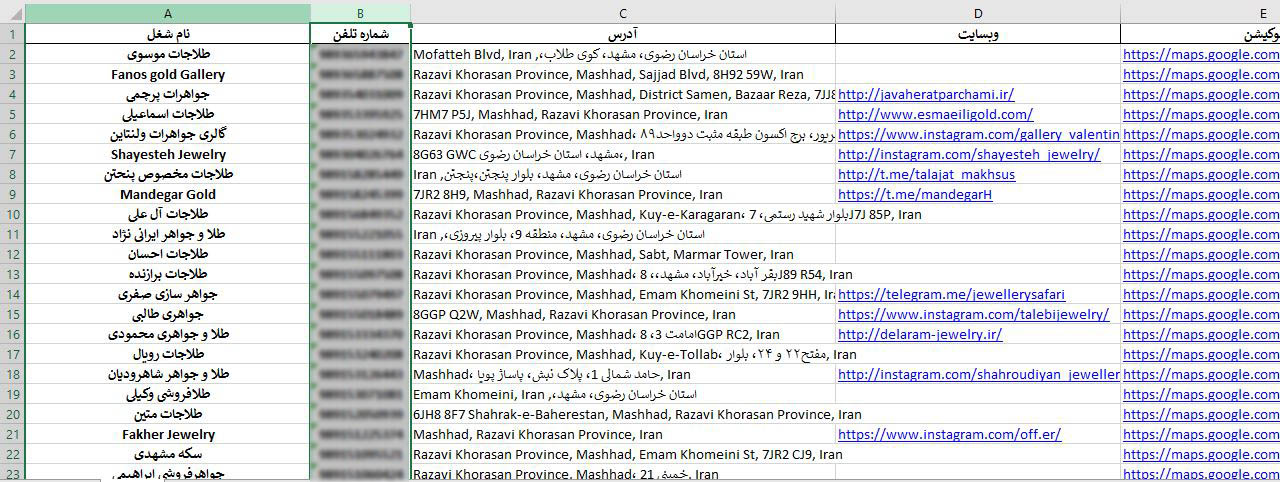Select the Mandegar Gold cell

point(167,195)
